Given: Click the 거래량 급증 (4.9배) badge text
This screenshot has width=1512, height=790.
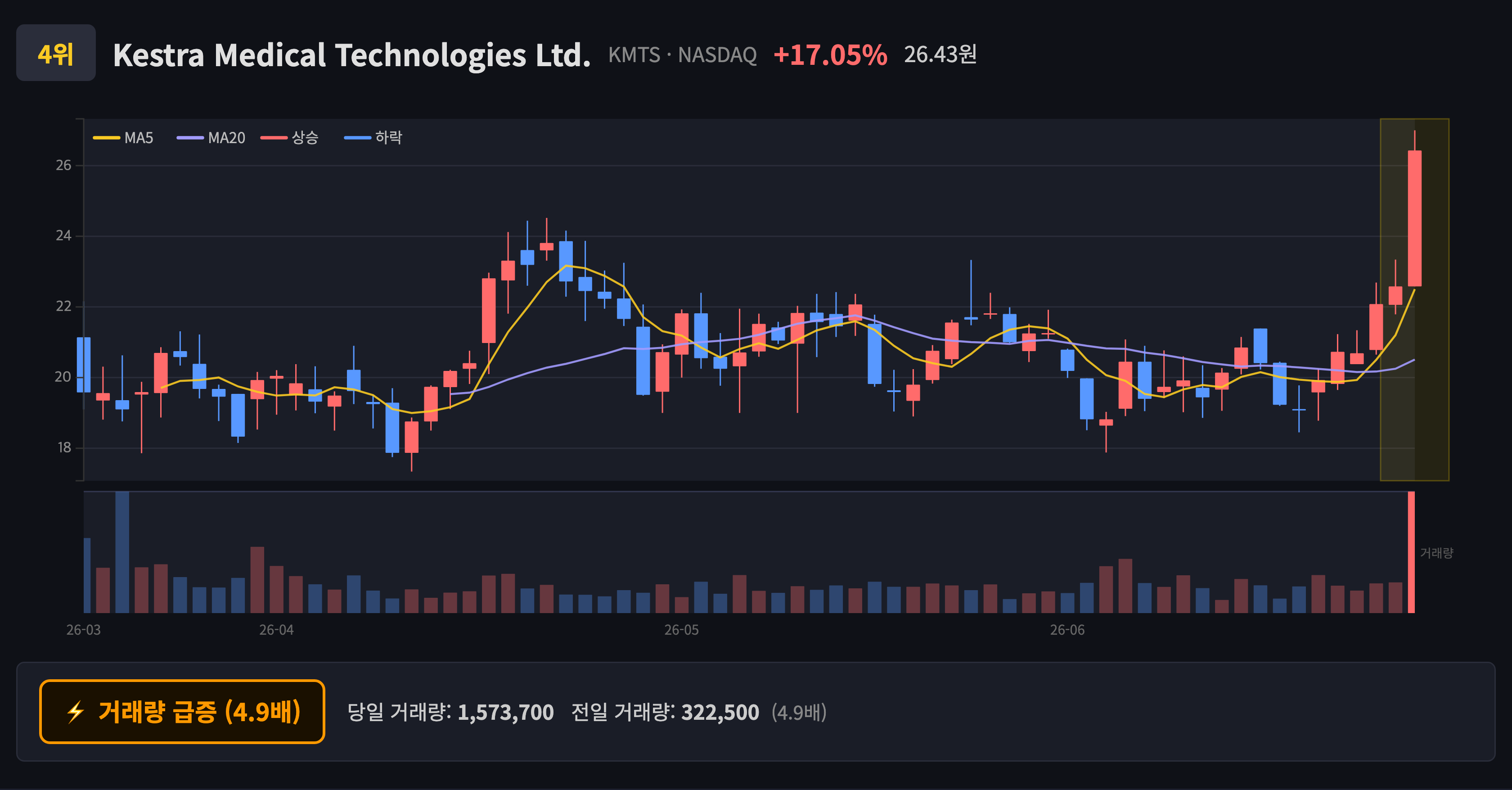Looking at the screenshot, I should 199,712.
